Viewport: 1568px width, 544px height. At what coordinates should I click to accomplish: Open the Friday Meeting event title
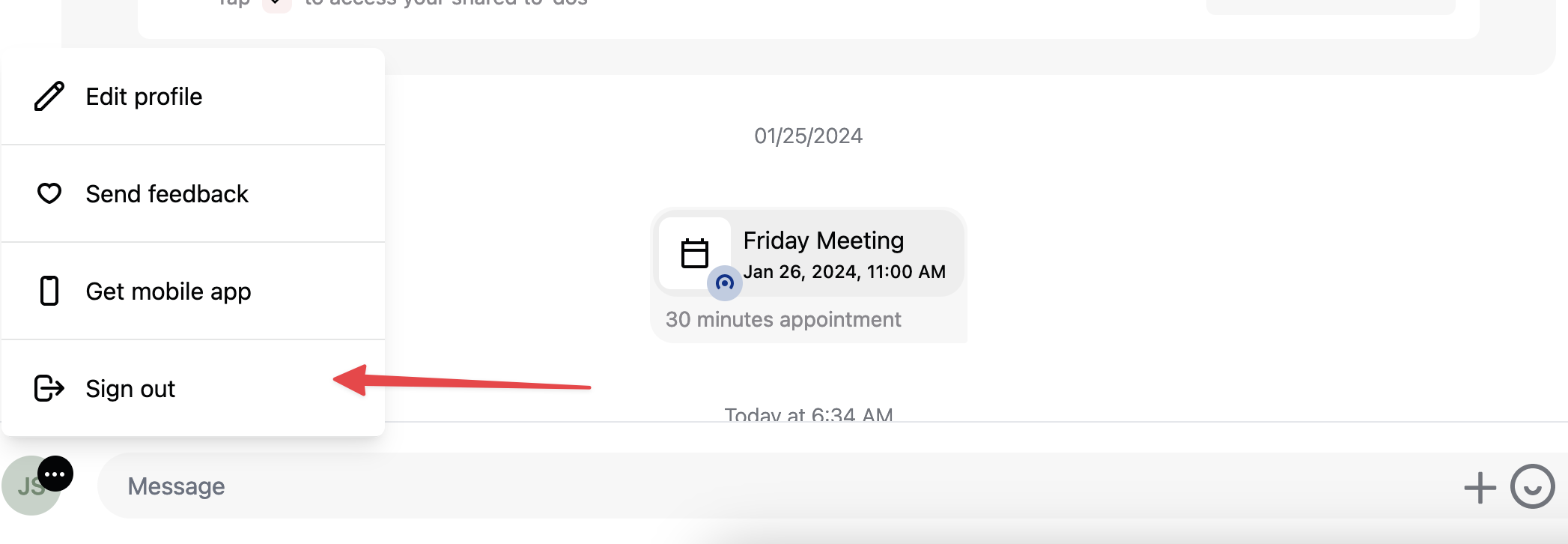click(824, 241)
